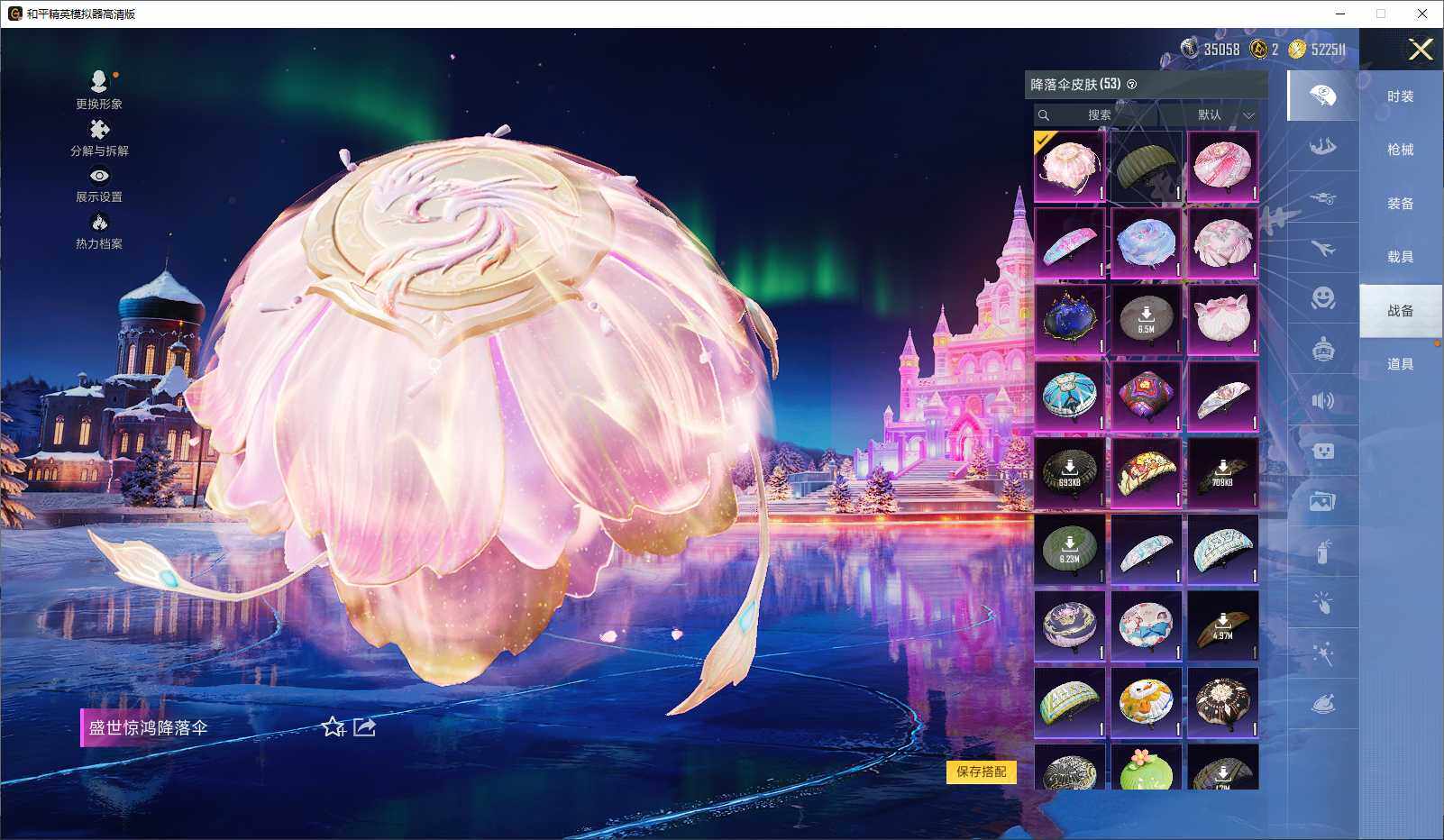Select the dark blue starry parachute skin
Image resolution: width=1444 pixels, height=840 pixels.
1070,320
